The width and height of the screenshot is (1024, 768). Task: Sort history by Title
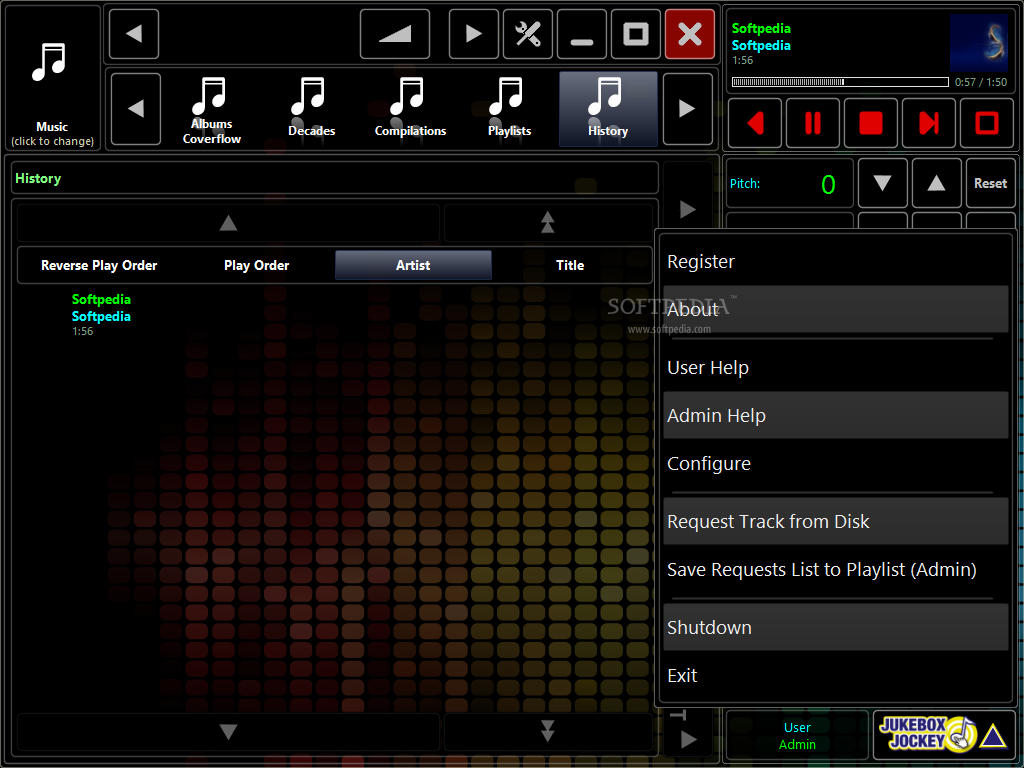coord(570,265)
